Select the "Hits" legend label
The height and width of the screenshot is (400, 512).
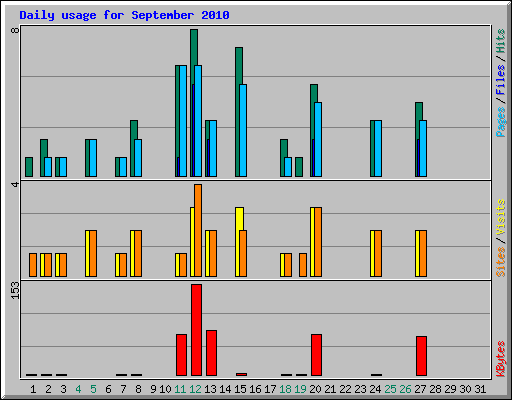pos(500,41)
